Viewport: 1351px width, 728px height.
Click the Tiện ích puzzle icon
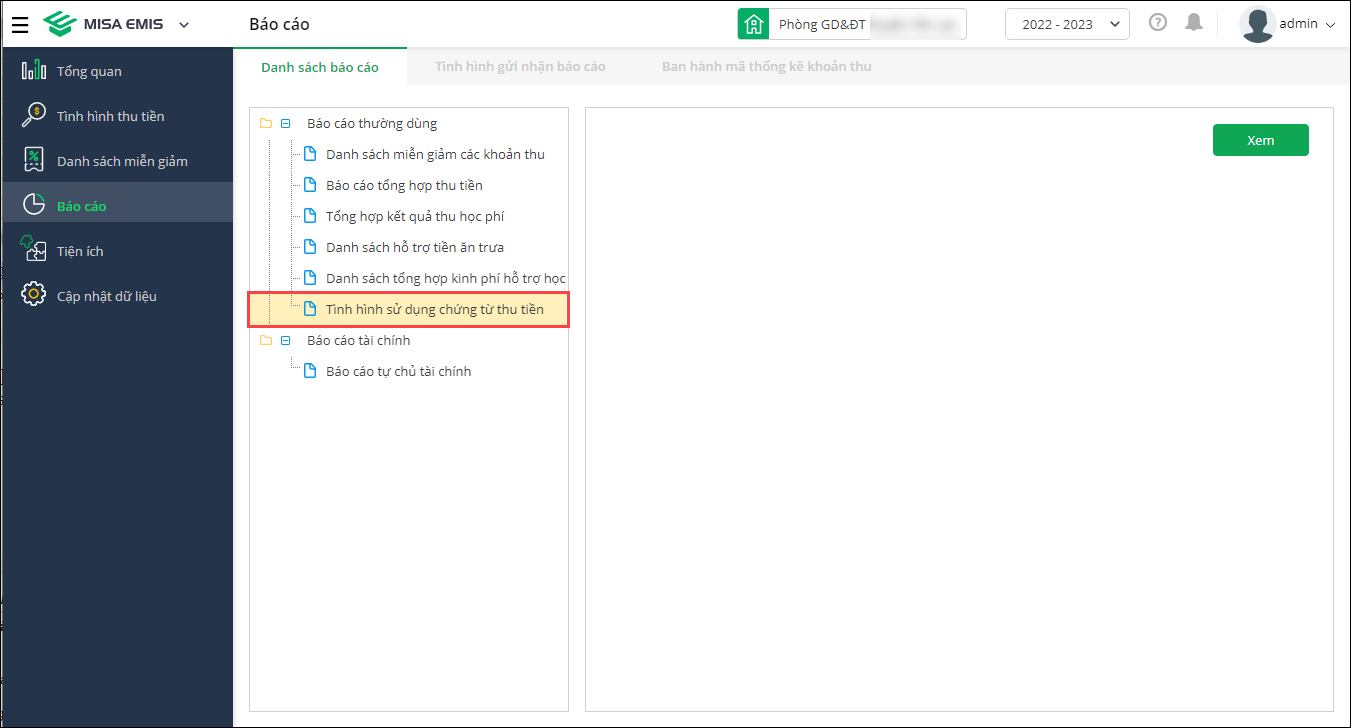(x=34, y=249)
